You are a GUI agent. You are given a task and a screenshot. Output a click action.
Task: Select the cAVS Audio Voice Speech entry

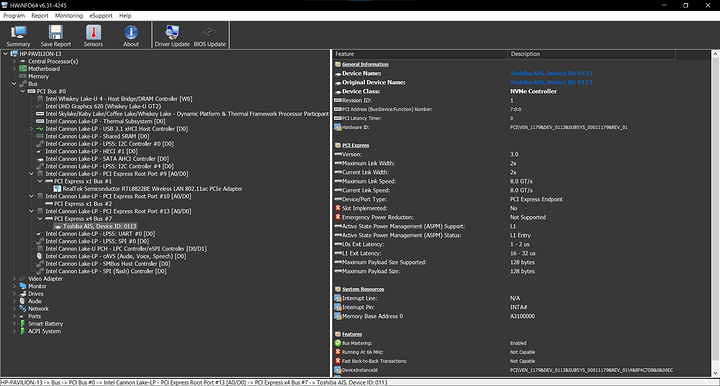pos(116,256)
